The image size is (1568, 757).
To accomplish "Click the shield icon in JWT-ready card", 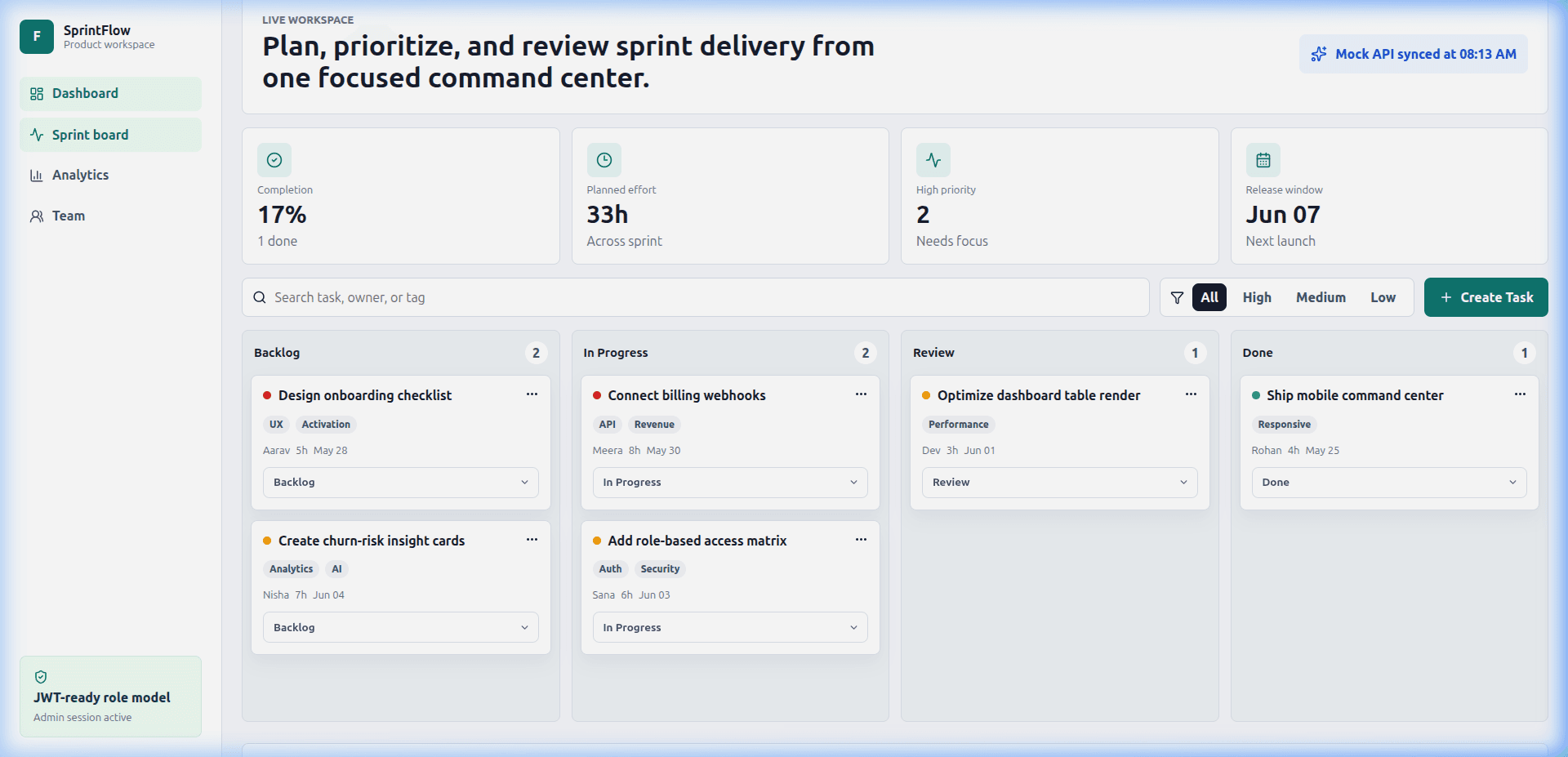I will (x=41, y=677).
